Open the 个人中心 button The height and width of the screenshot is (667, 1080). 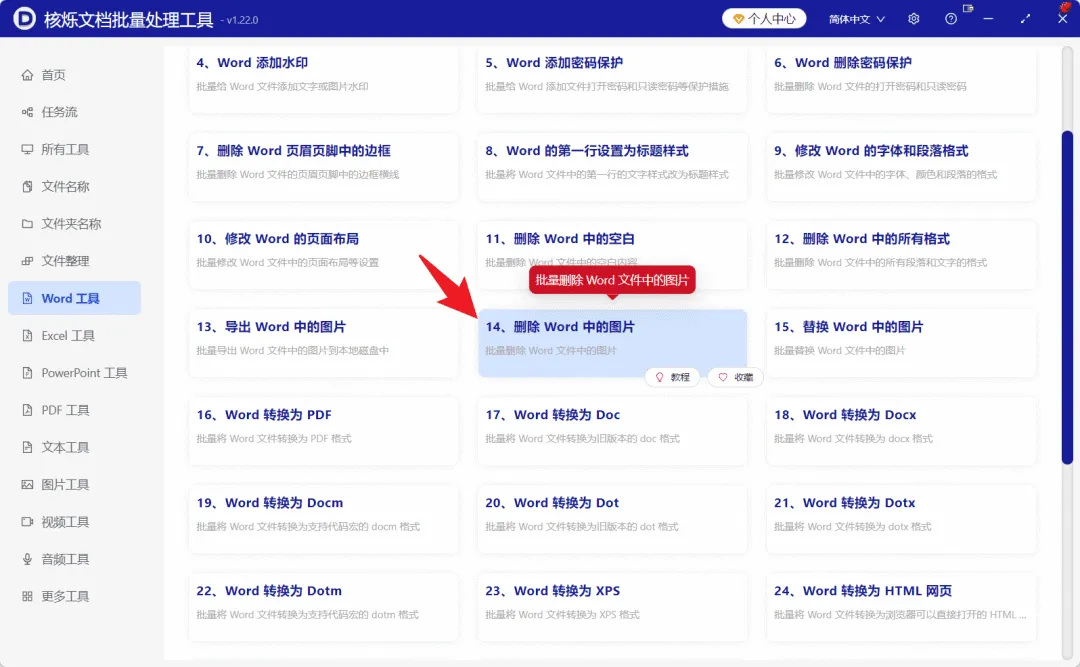tap(764, 19)
